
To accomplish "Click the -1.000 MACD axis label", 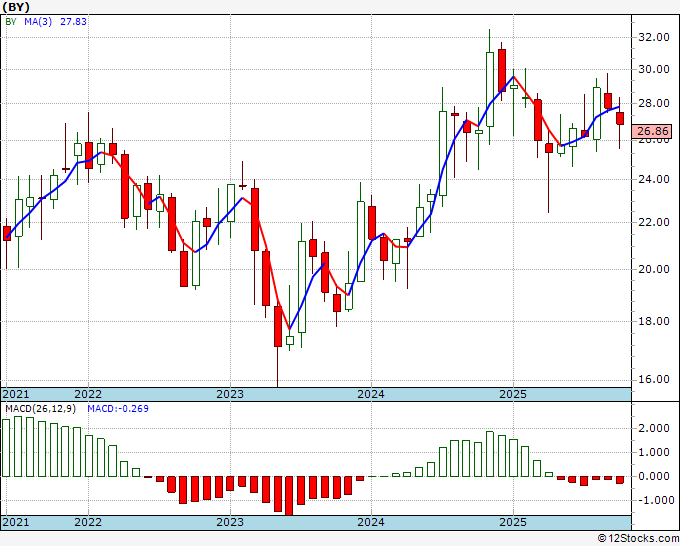I will pos(652,501).
